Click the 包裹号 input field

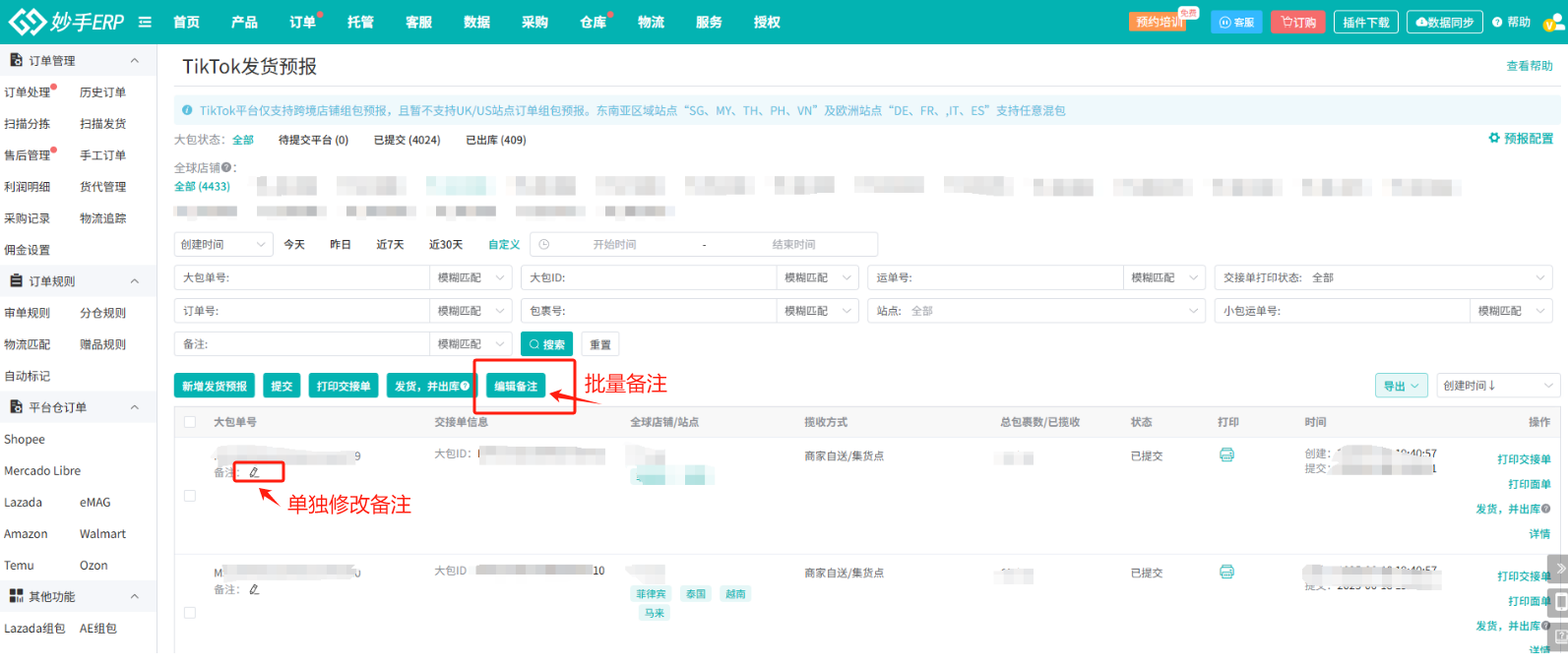coord(649,311)
